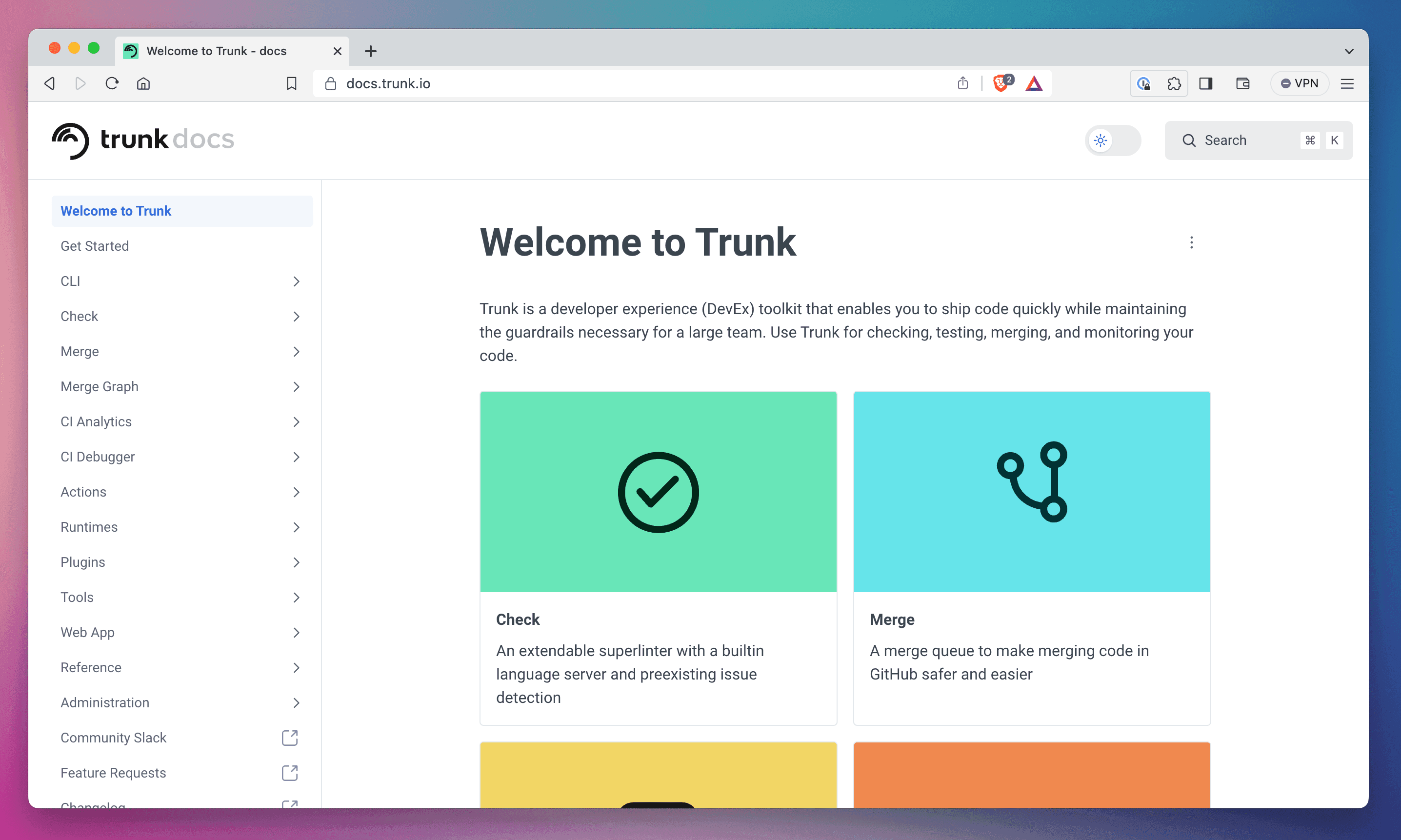The width and height of the screenshot is (1401, 840).
Task: Open the Feature Requests link
Action: [113, 773]
